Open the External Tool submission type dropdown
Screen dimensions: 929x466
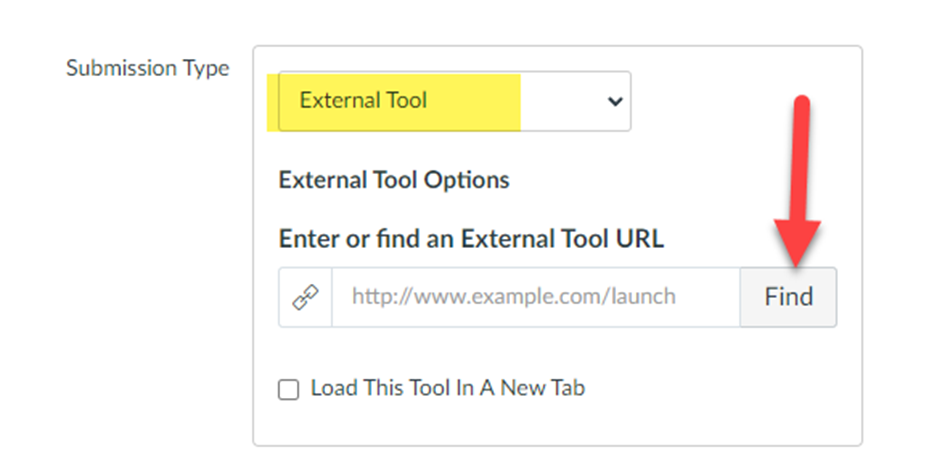tap(455, 101)
